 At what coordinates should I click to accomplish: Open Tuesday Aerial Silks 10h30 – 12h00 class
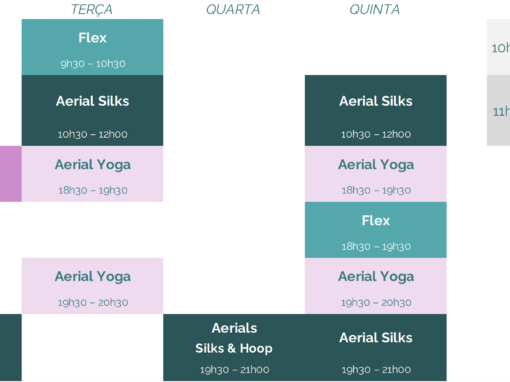(x=92, y=110)
